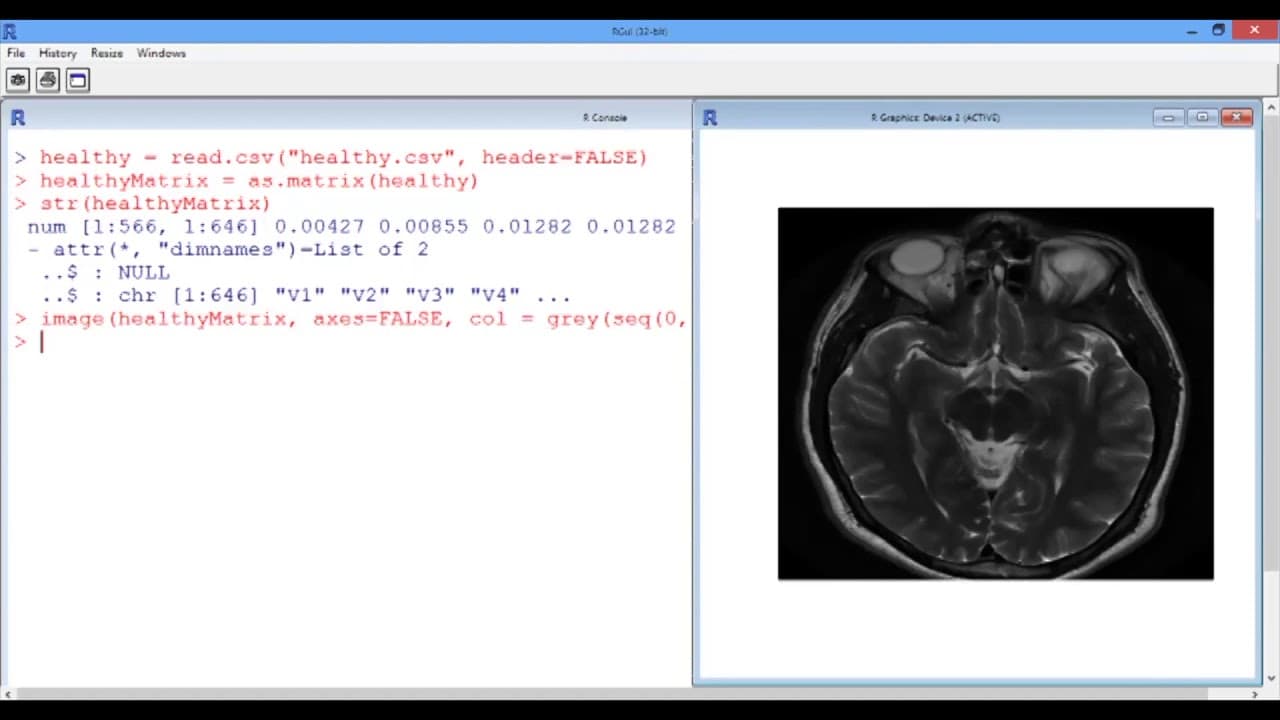The height and width of the screenshot is (720, 1280).
Task: Click the 'attr(*, "dimnames")=List of 2' line
Action: pyautogui.click(x=228, y=250)
